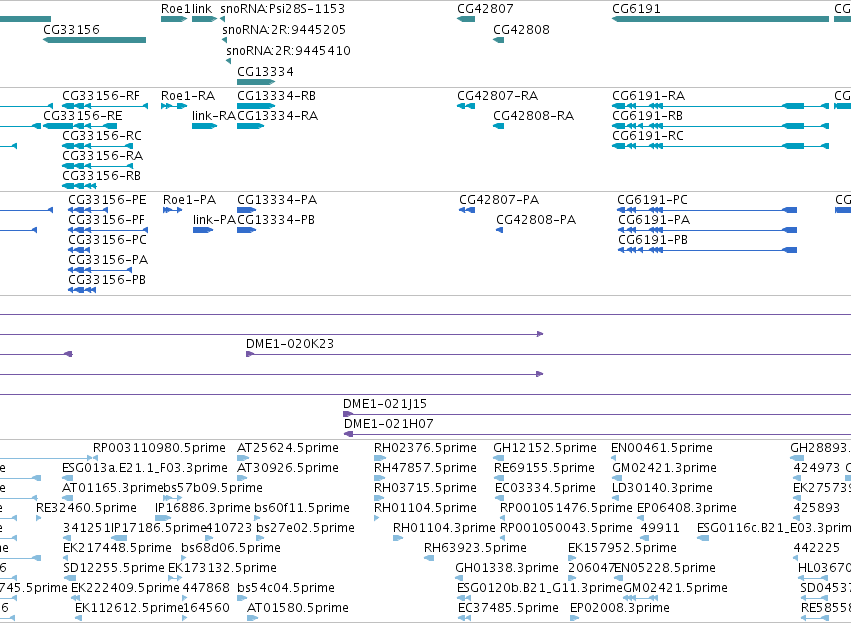The height and width of the screenshot is (623, 851).
Task: Click the CG33156 gene label
Action: click(72, 29)
